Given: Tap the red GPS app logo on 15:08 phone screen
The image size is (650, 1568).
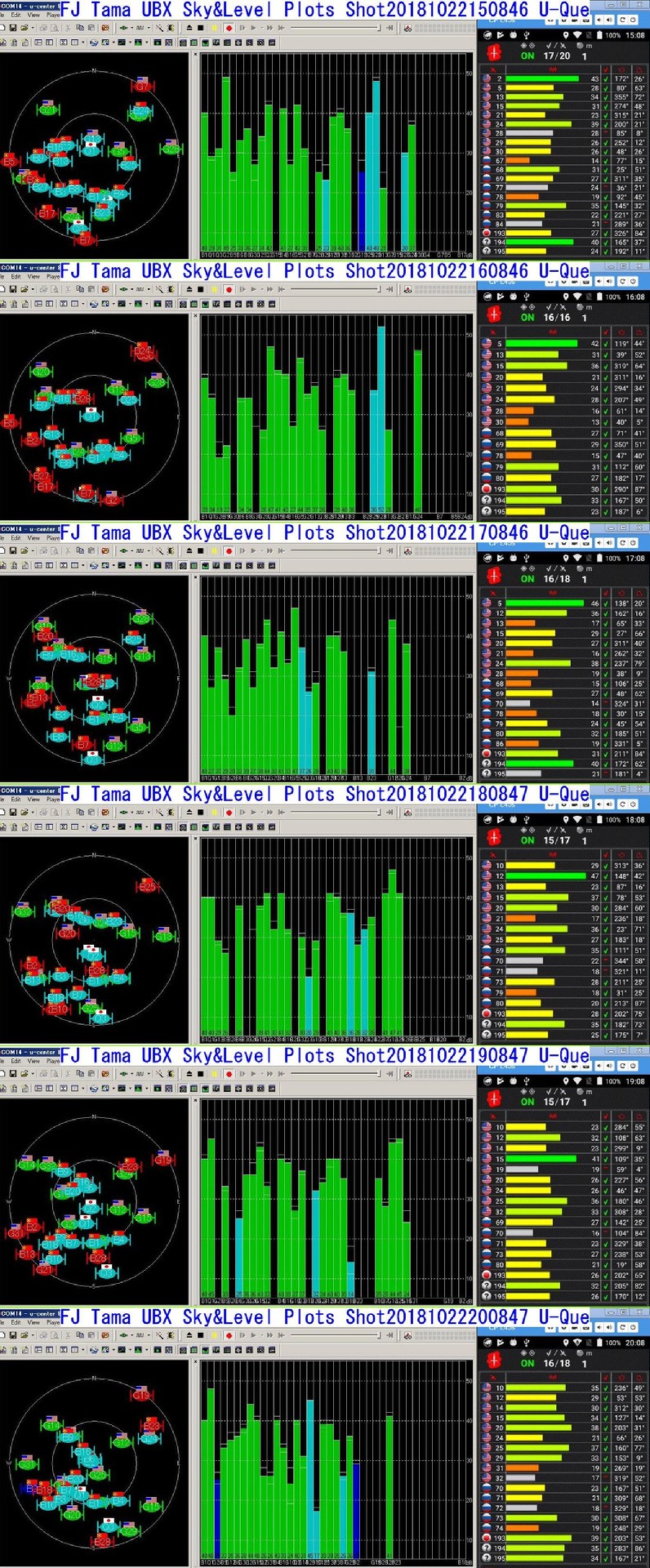Looking at the screenshot, I should (x=493, y=53).
